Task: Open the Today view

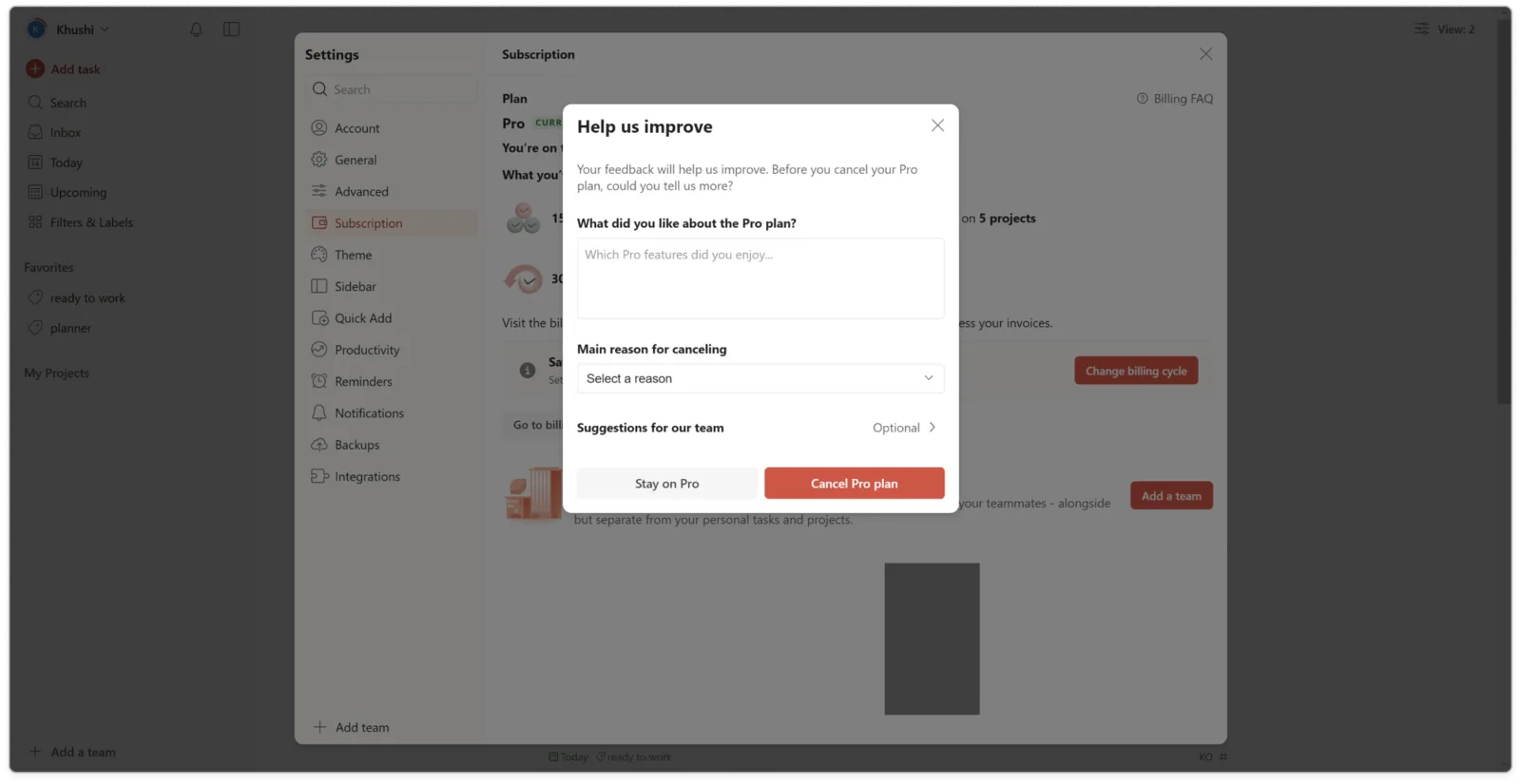Action: [66, 163]
